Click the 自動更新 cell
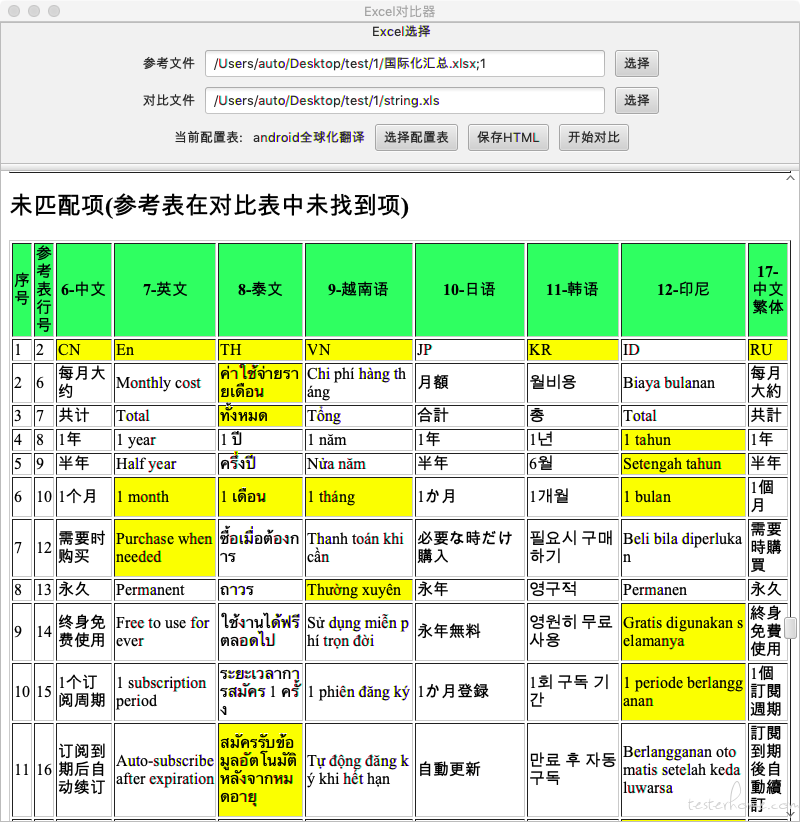The width and height of the screenshot is (800, 822). coord(470,770)
